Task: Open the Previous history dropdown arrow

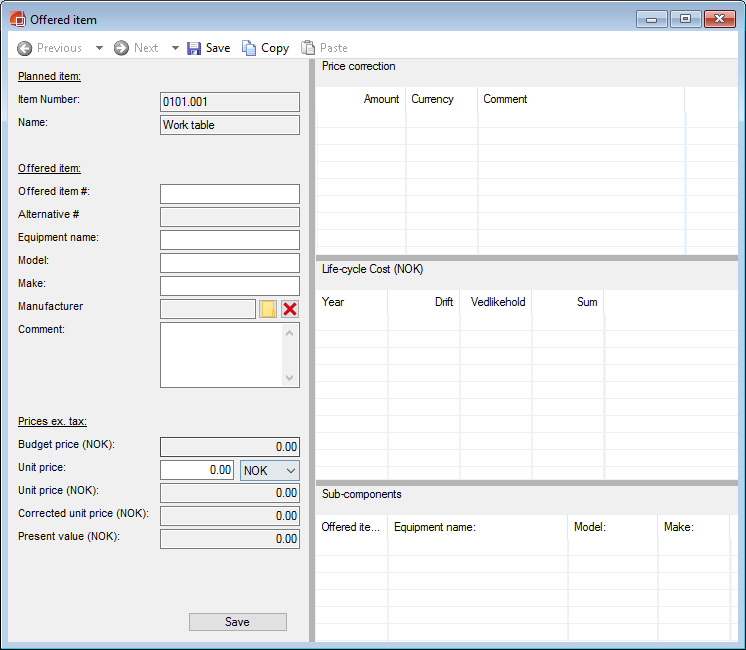Action: point(99,48)
